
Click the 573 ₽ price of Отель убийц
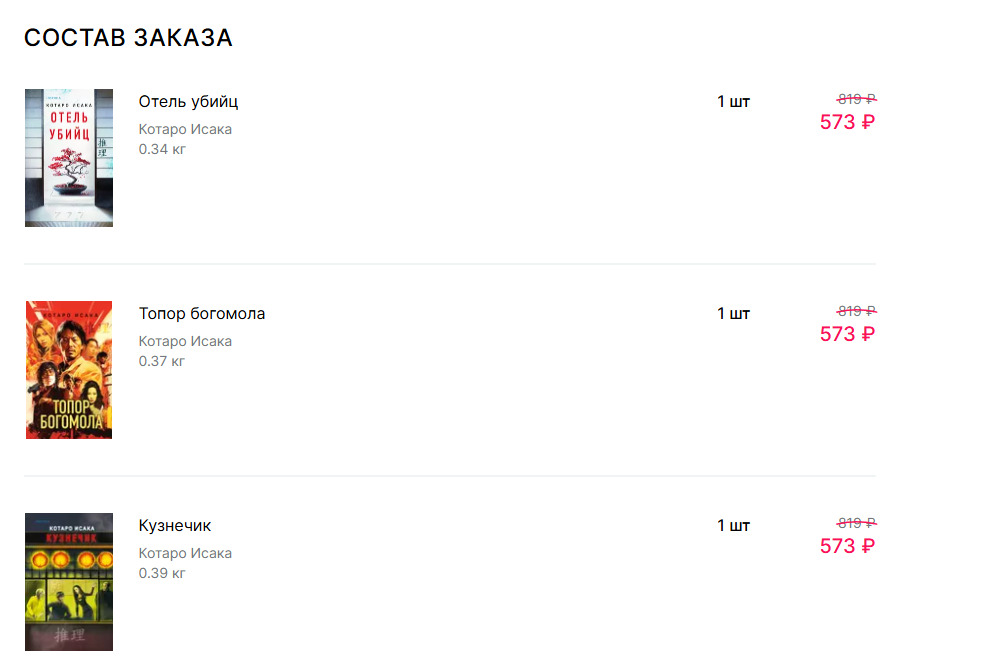pos(847,123)
